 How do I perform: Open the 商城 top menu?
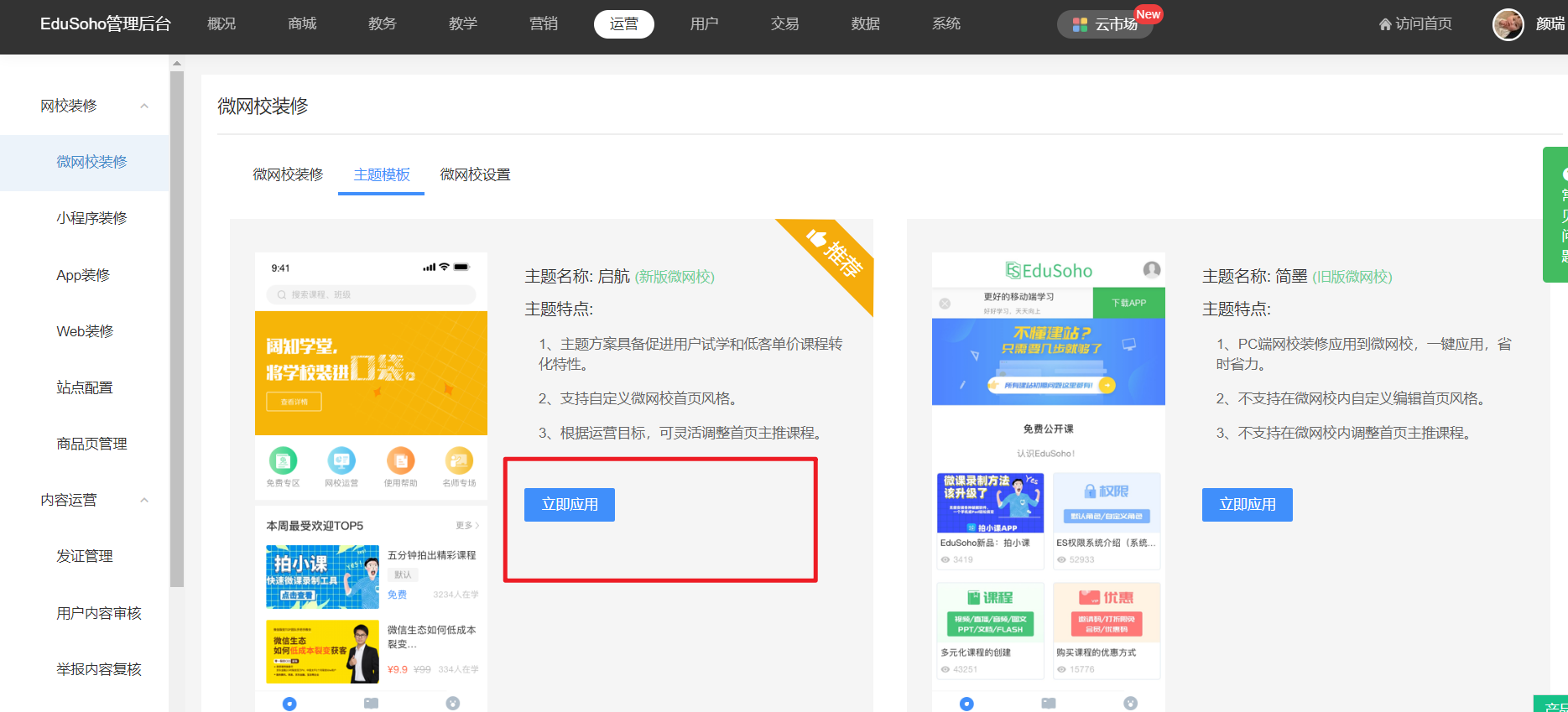click(x=302, y=24)
